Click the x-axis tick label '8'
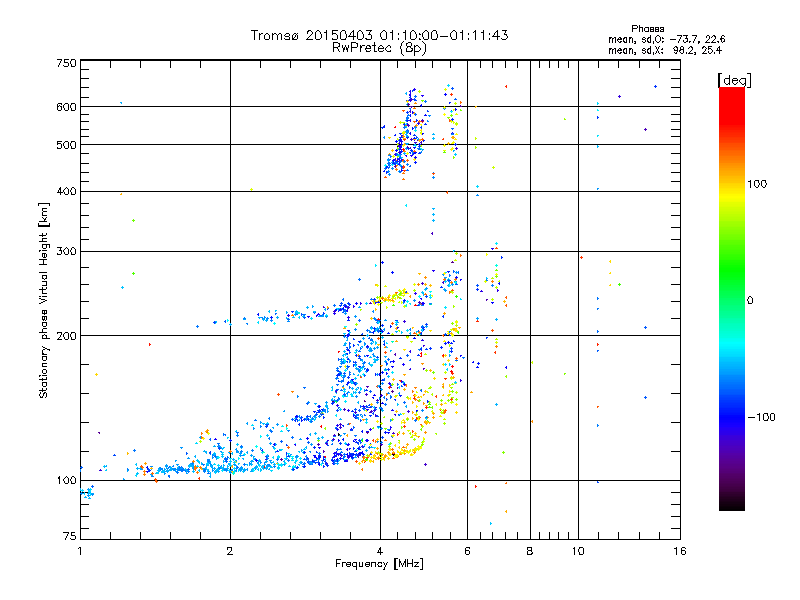 530,551
